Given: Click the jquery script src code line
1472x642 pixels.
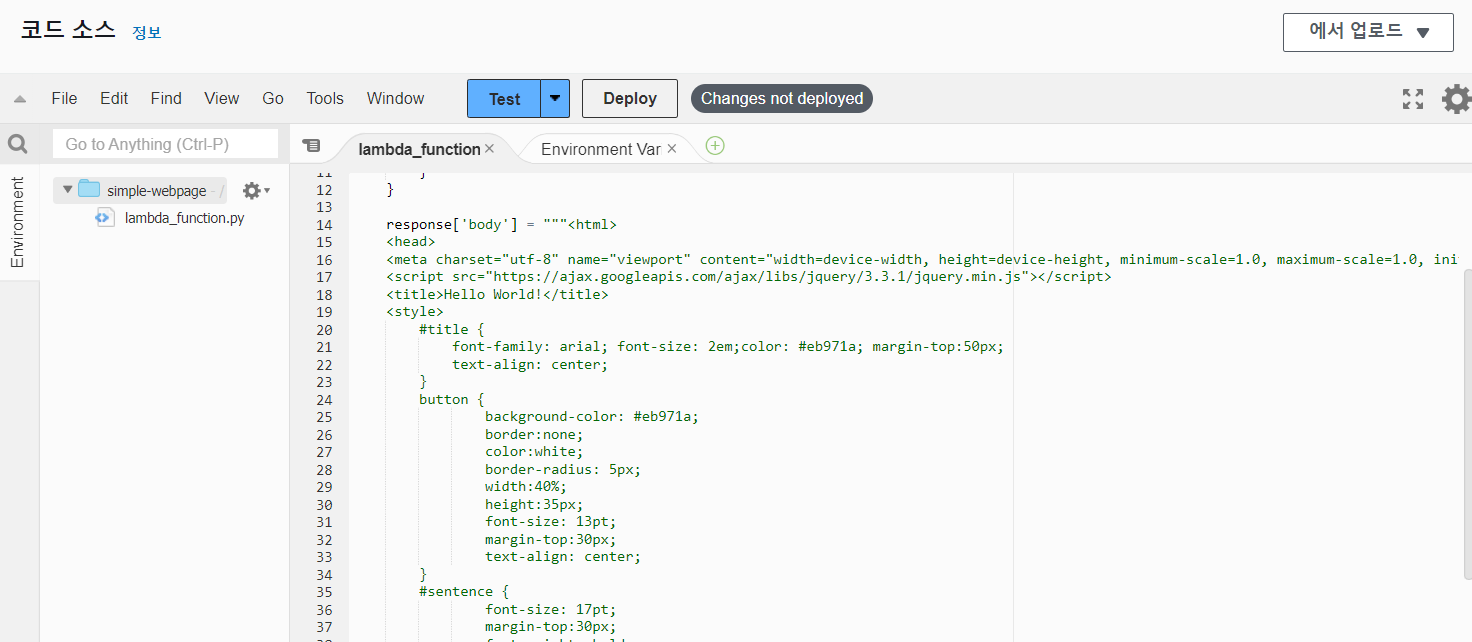Looking at the screenshot, I should (748, 277).
